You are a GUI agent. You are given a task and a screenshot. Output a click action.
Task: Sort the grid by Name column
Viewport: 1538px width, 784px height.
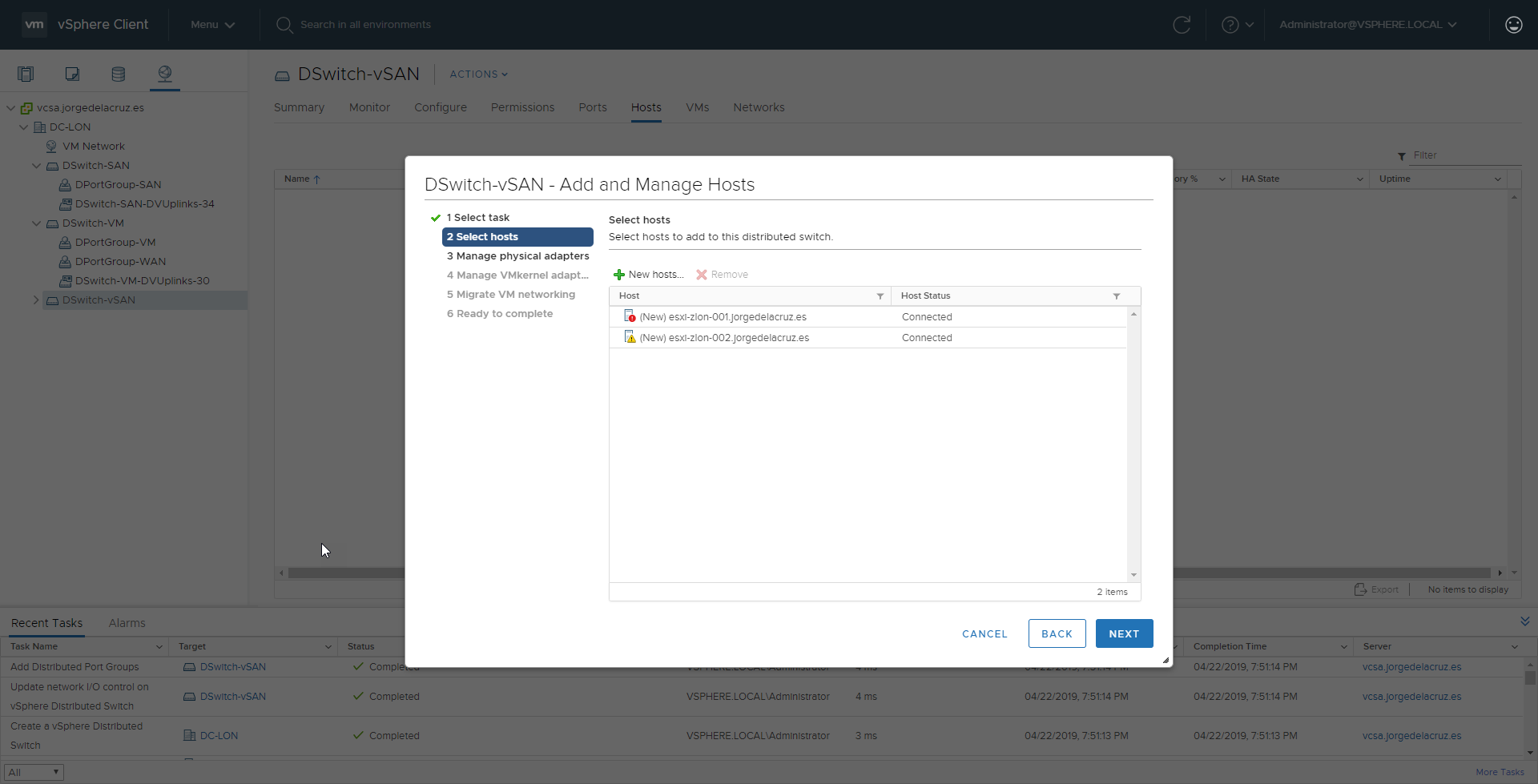point(302,179)
